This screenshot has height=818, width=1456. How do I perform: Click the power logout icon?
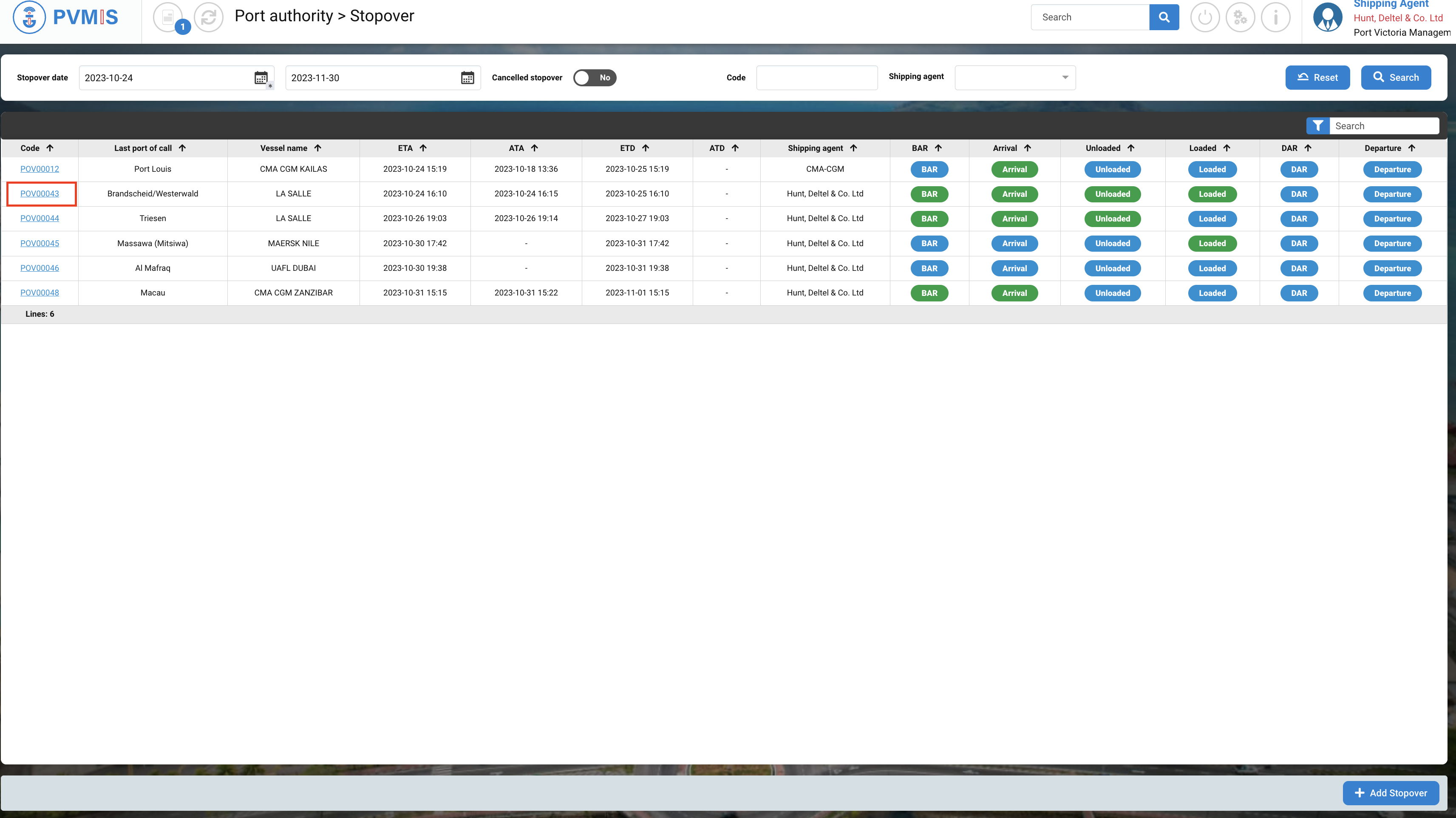tap(1204, 17)
